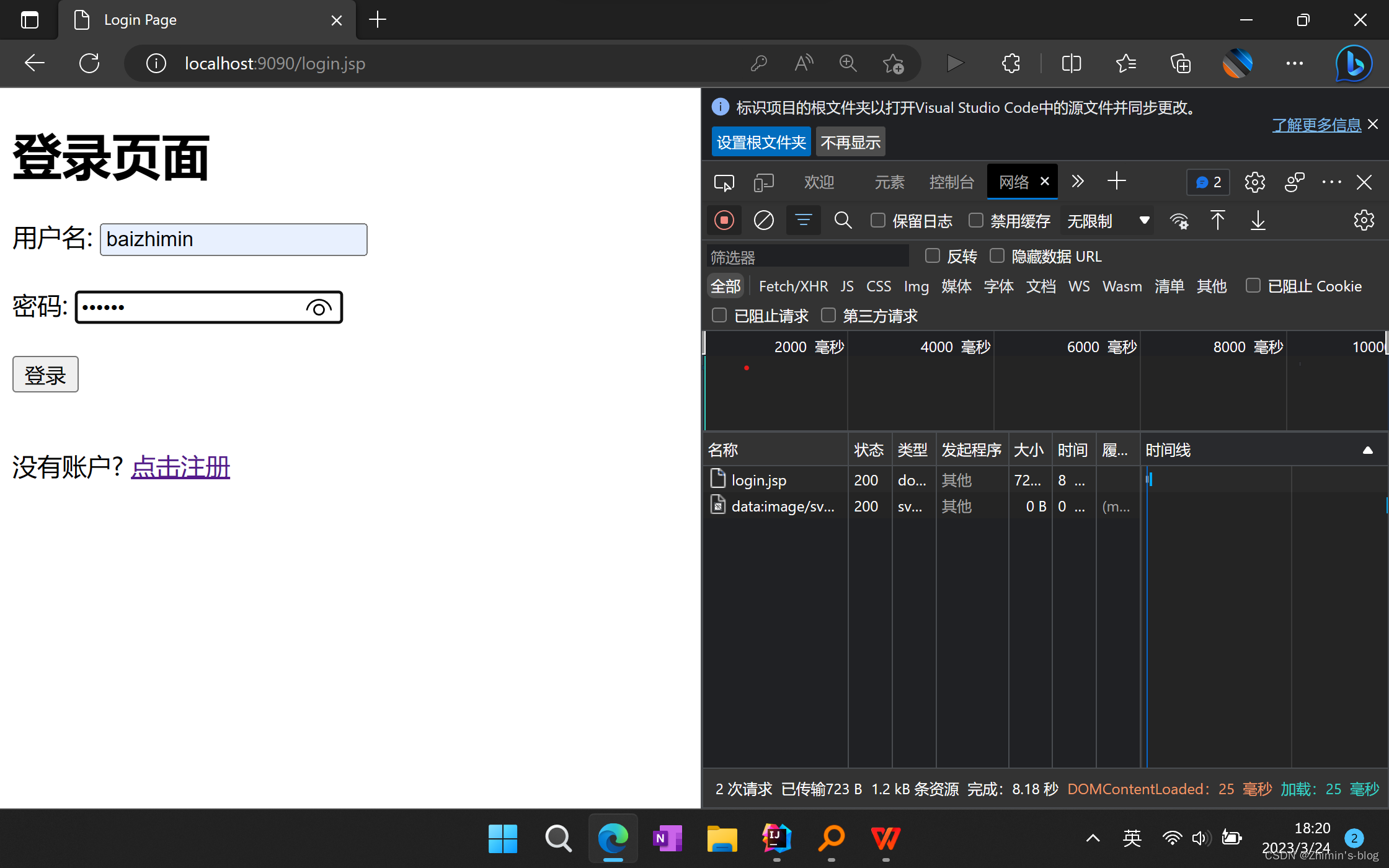Open IntelliJ IDEA from the taskbar
The height and width of the screenshot is (868, 1389).
click(776, 839)
